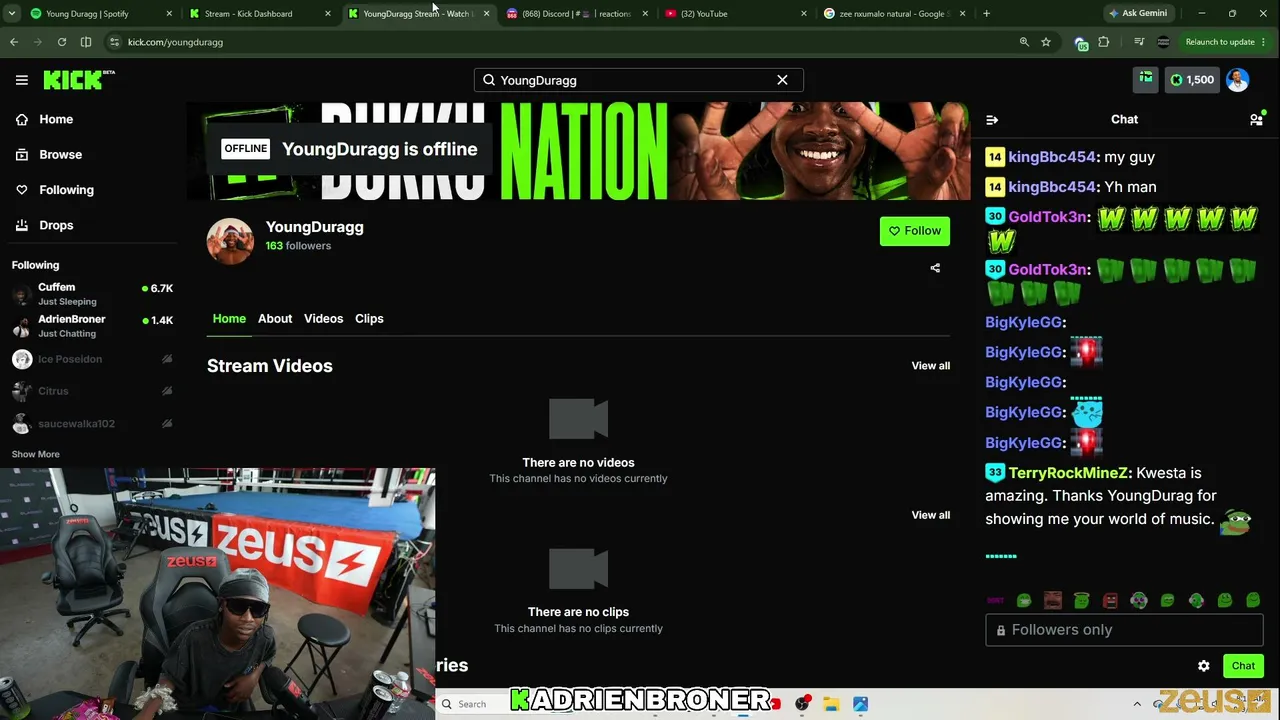Screen dimensions: 1280x720
Task: Open the offline Ice Poseidon channel
Action: tap(92, 359)
